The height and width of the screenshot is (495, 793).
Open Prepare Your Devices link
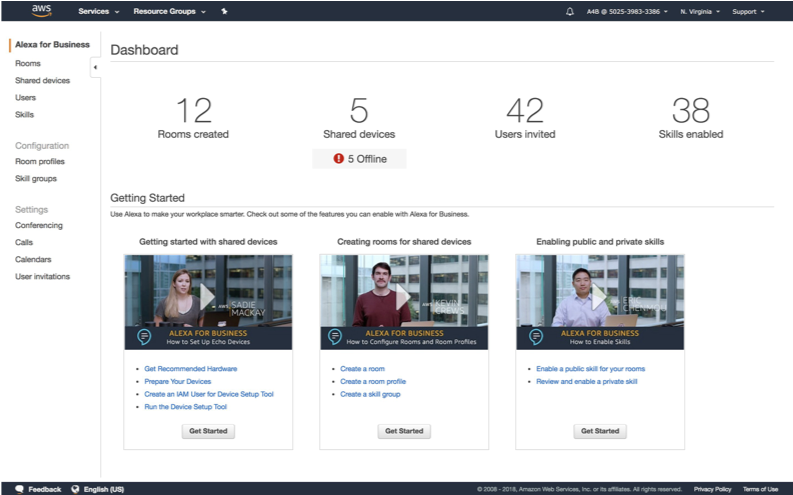tap(178, 381)
